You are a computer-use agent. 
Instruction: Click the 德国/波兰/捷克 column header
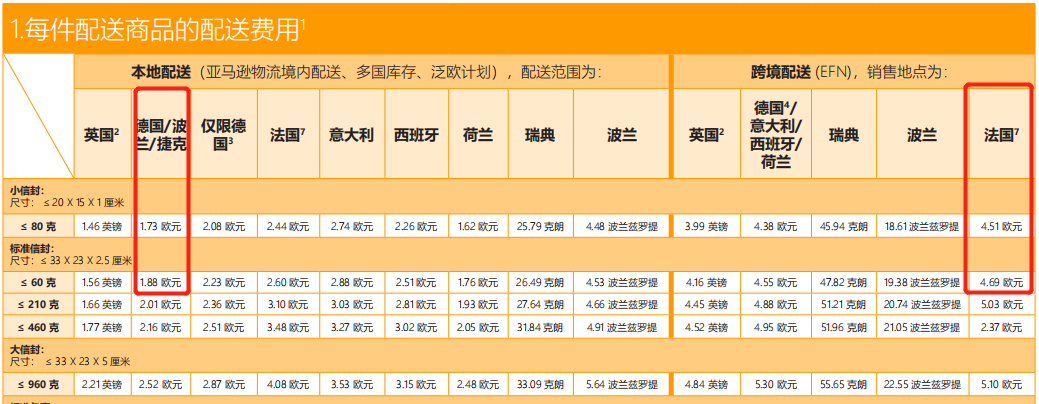click(x=161, y=135)
